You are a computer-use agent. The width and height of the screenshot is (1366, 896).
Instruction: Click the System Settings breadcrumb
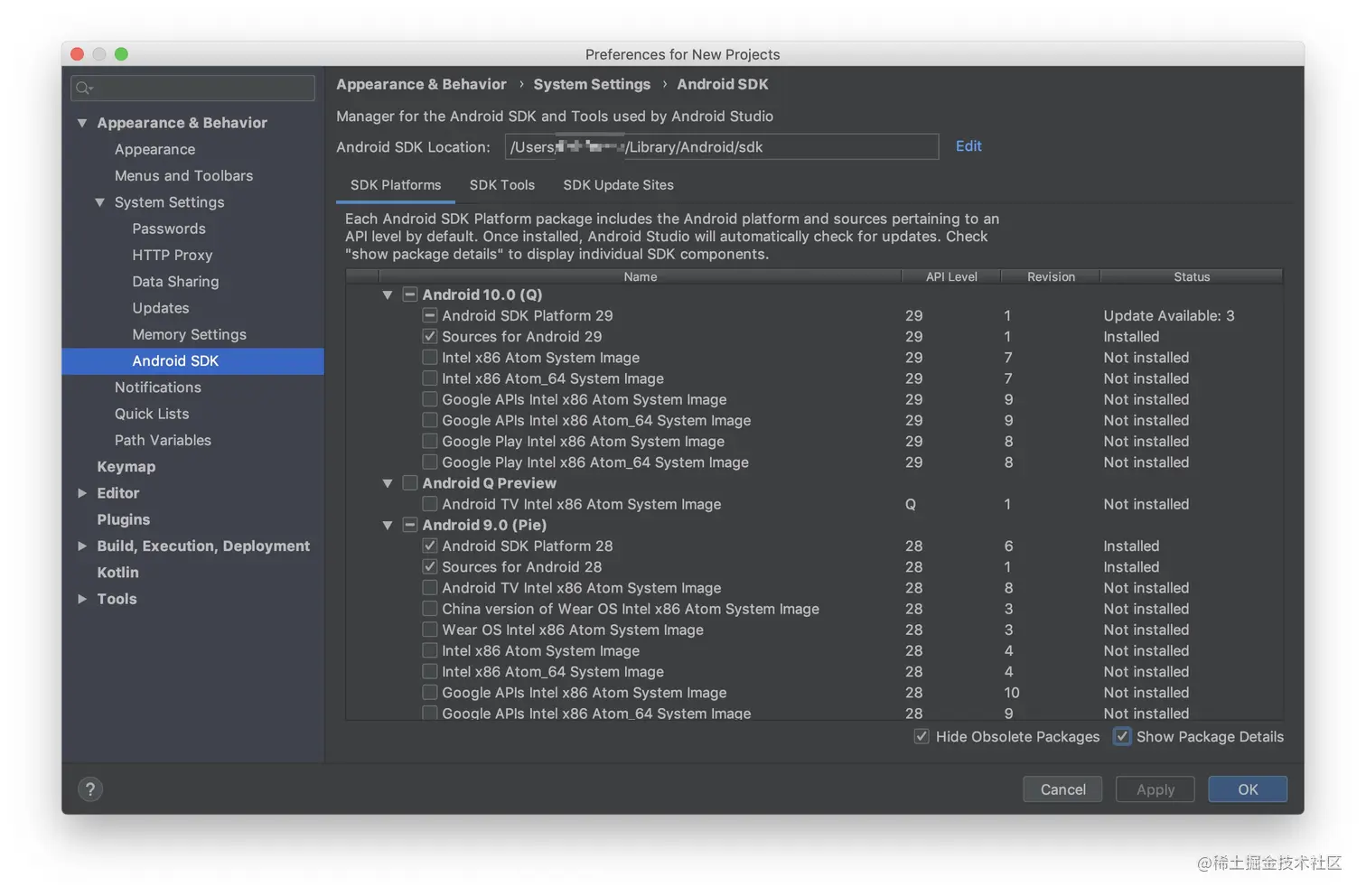(592, 84)
